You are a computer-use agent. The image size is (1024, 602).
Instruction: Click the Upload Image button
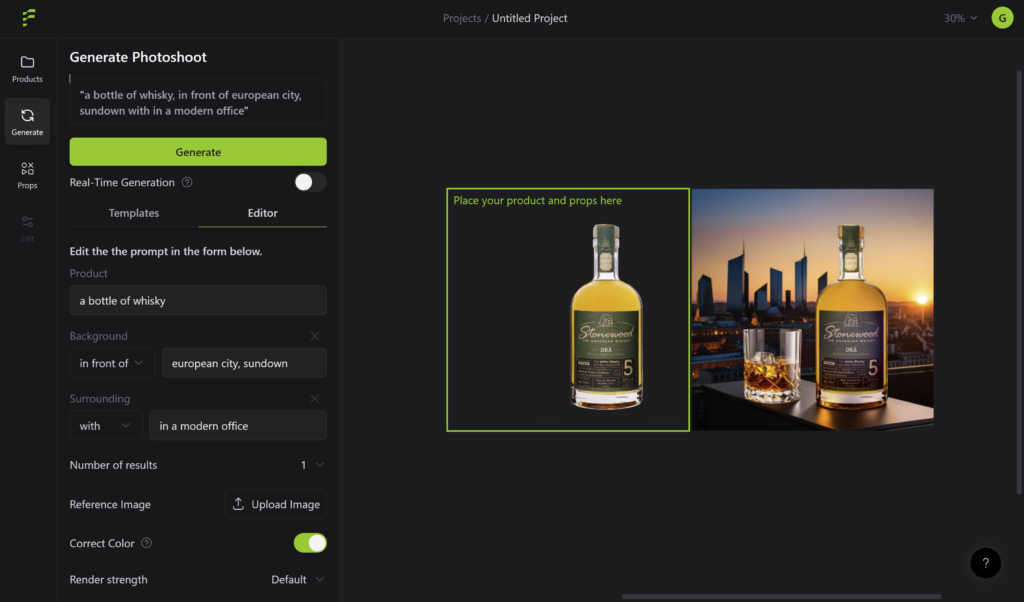click(275, 504)
